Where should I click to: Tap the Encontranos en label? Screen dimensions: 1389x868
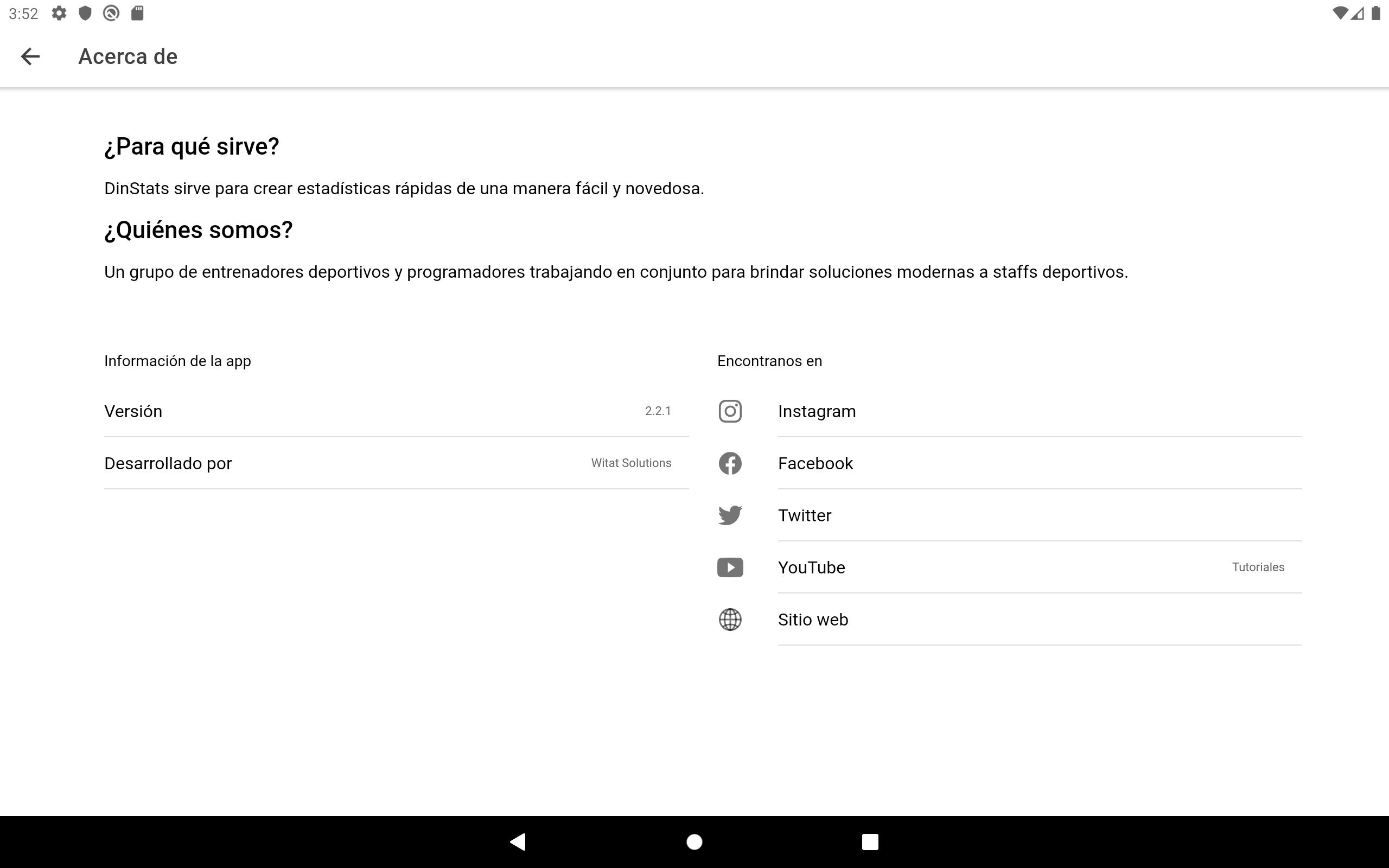click(x=770, y=361)
